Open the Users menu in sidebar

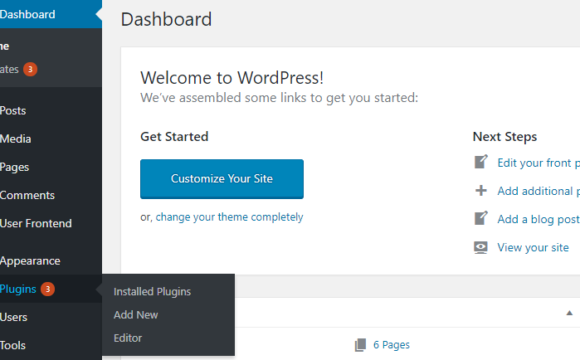coord(51,317)
